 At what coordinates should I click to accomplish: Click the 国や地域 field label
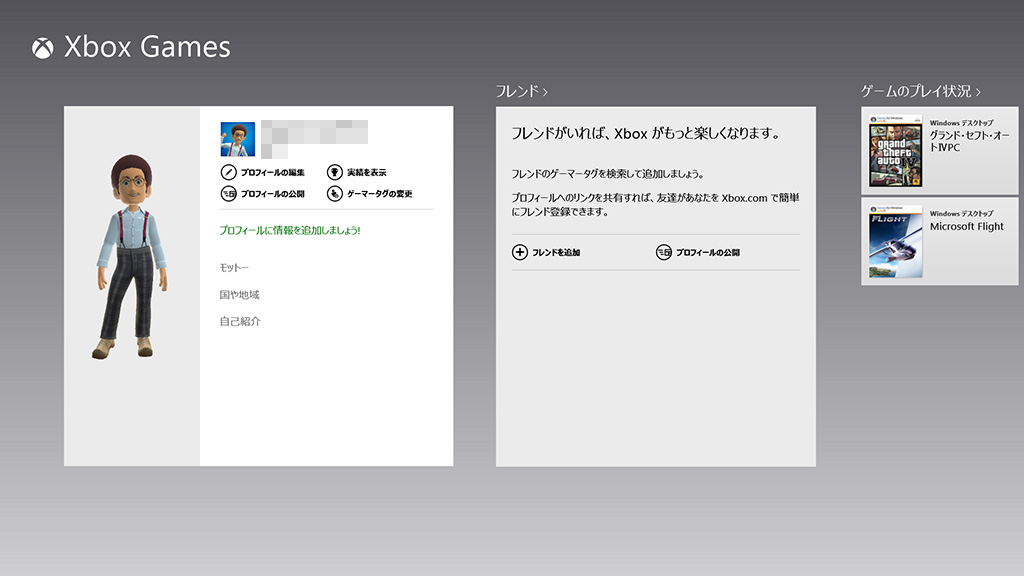point(239,295)
